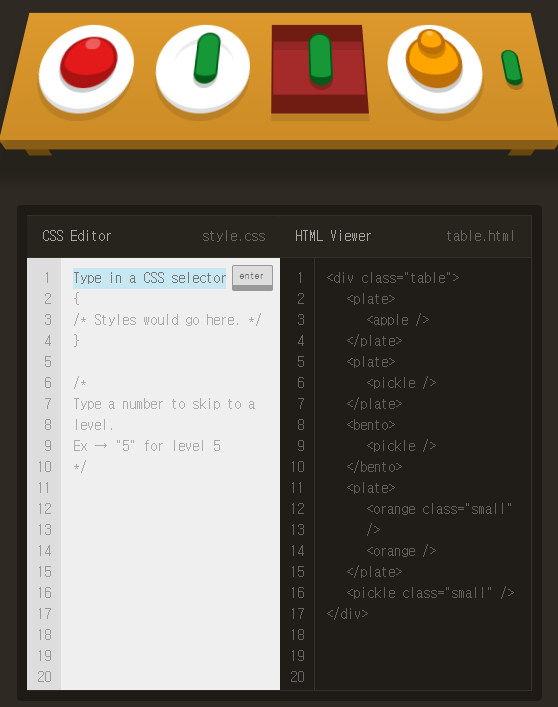Click the CSS Editor panel title
This screenshot has width=558, height=707.
(x=77, y=236)
